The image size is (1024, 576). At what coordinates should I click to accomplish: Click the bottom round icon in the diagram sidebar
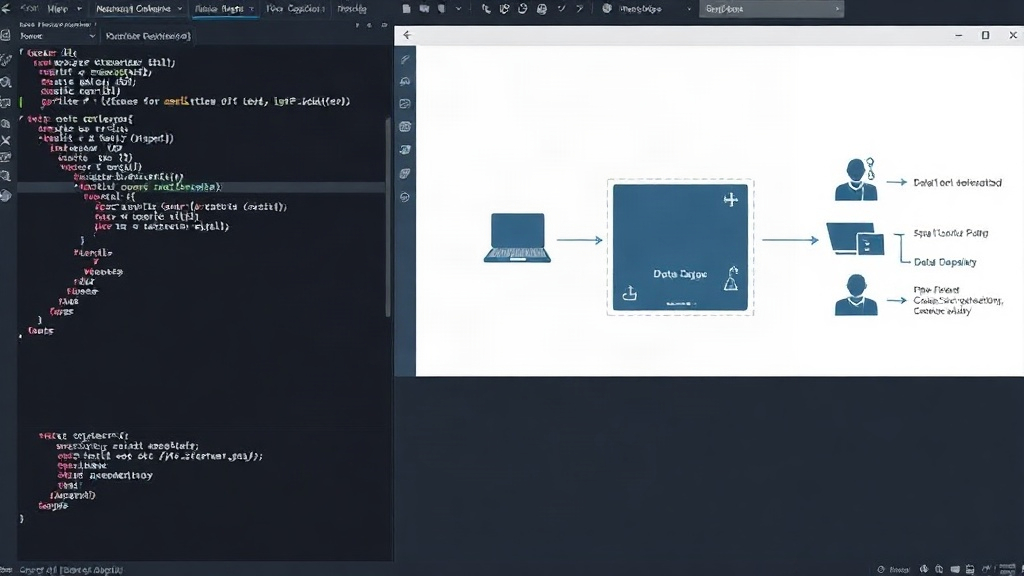tap(405, 197)
